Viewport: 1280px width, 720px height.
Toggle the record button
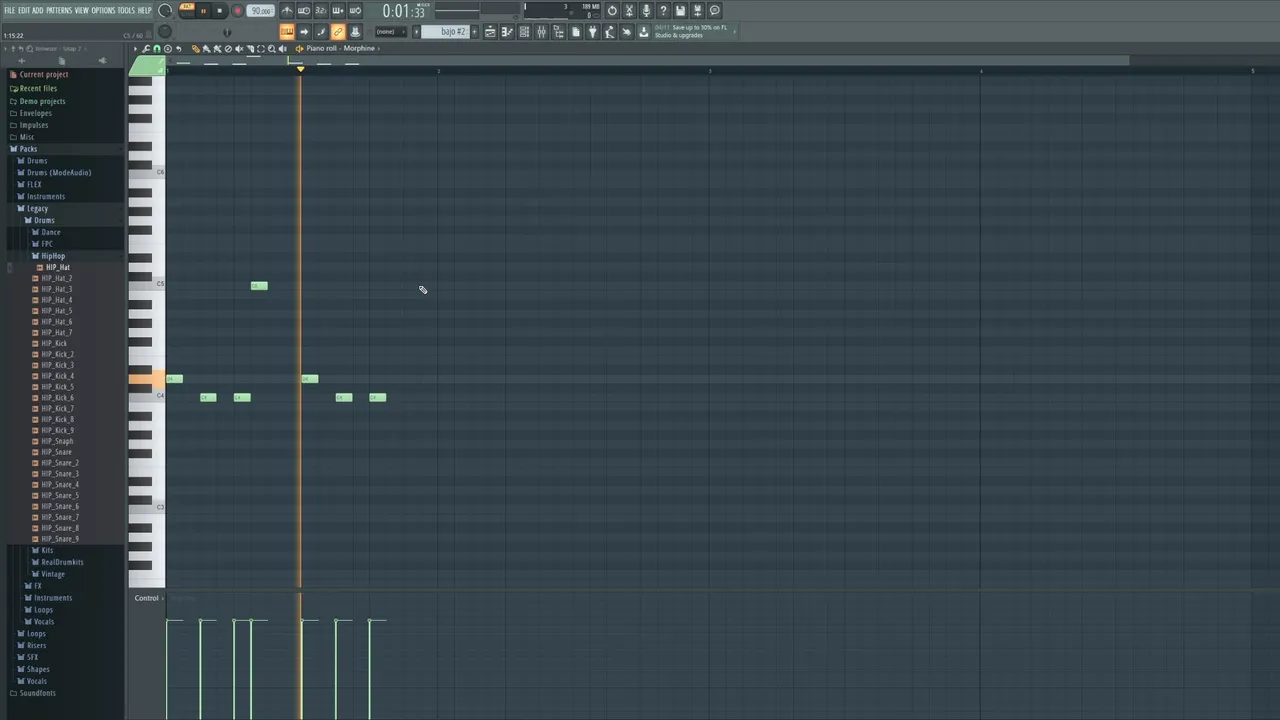tap(237, 11)
